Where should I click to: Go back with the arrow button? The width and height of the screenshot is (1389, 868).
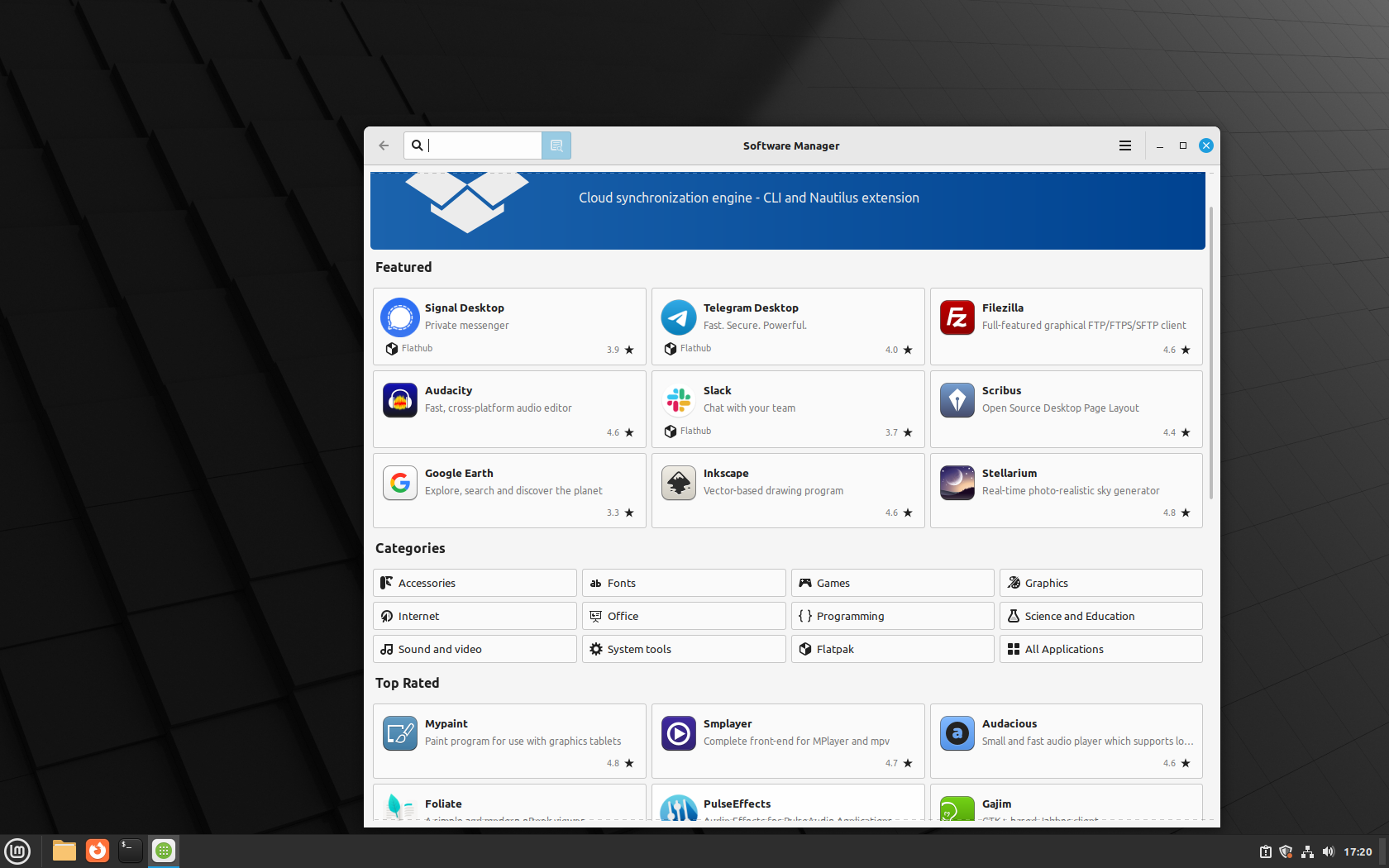pos(384,145)
